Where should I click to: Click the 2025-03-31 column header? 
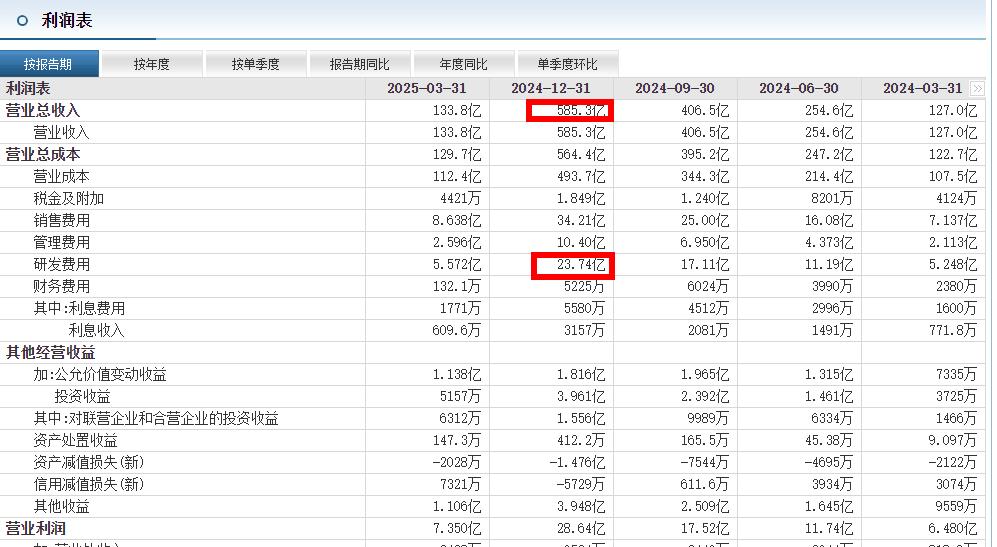click(427, 88)
